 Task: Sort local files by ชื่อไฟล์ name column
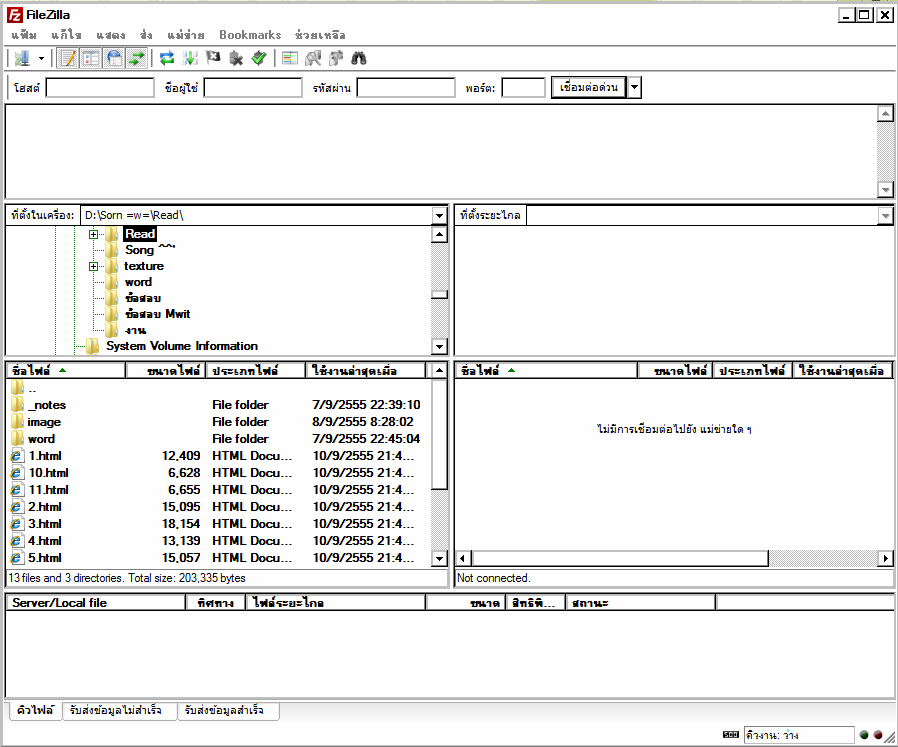[66, 371]
